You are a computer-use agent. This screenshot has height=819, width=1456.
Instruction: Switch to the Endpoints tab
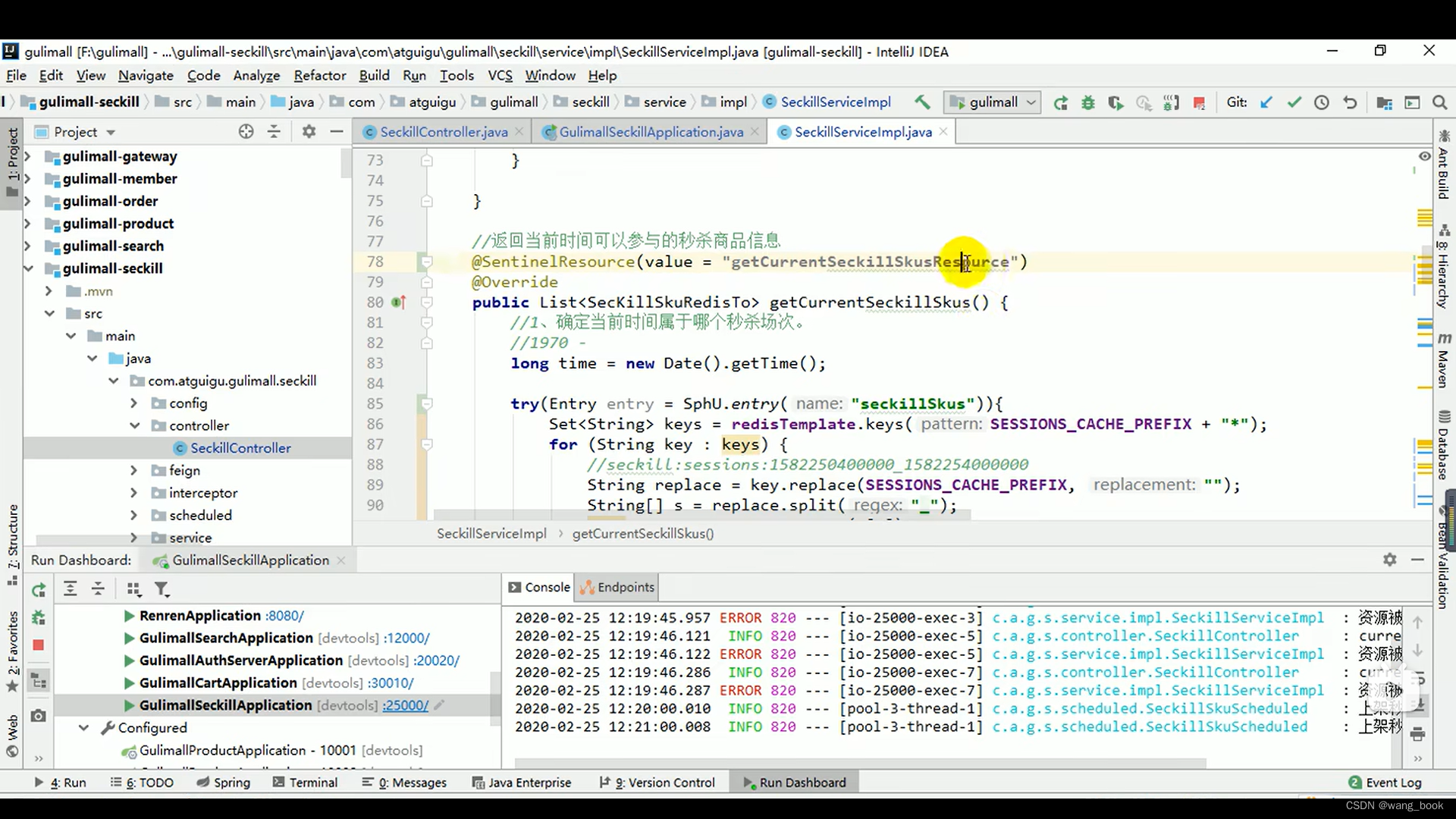pyautogui.click(x=617, y=587)
